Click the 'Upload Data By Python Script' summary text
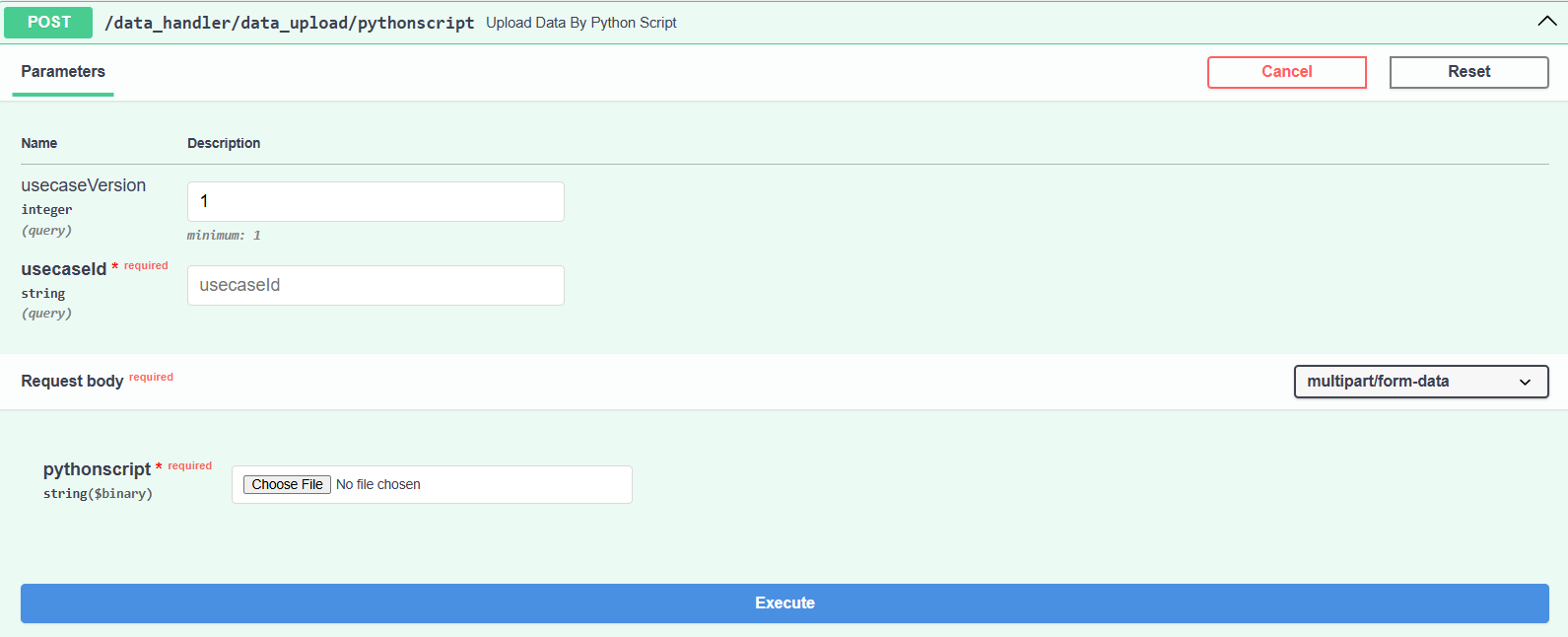 click(581, 23)
